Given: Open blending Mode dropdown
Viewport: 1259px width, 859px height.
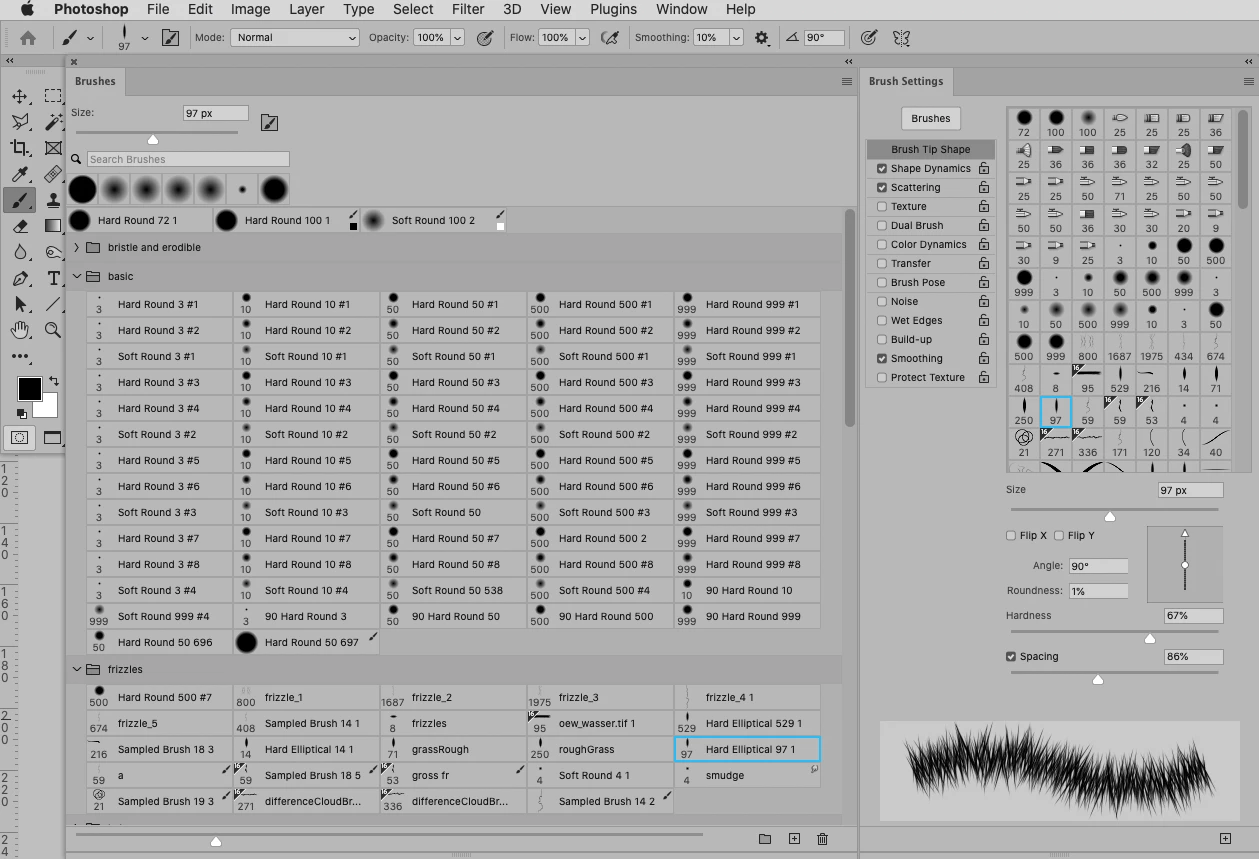Looking at the screenshot, I should coord(295,38).
